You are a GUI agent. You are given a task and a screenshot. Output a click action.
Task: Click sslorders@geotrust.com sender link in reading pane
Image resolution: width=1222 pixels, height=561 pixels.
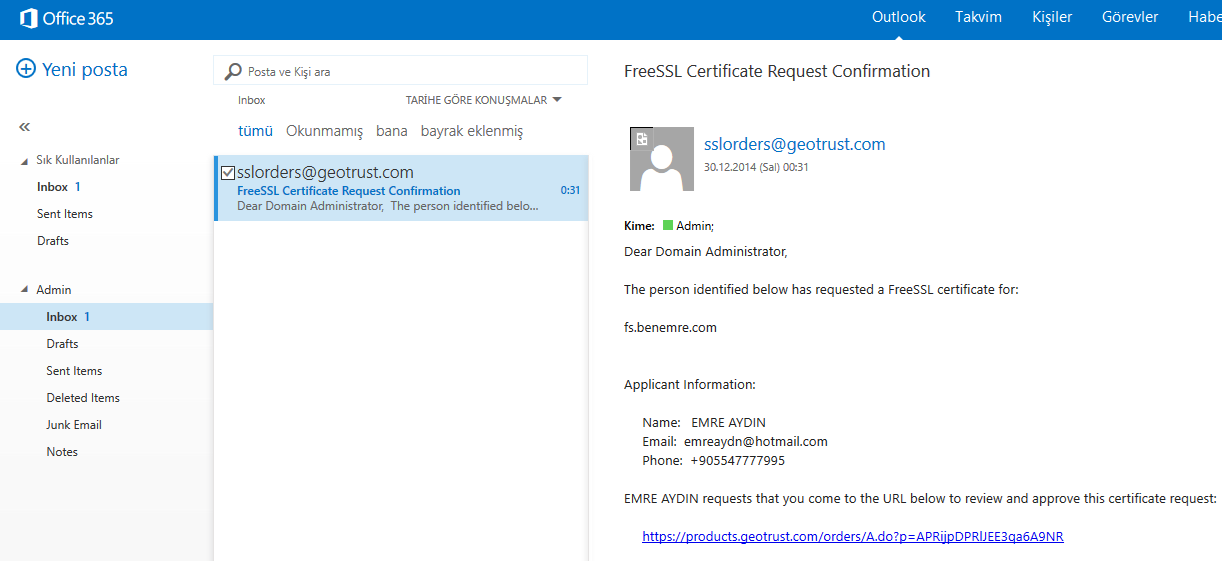pos(795,144)
